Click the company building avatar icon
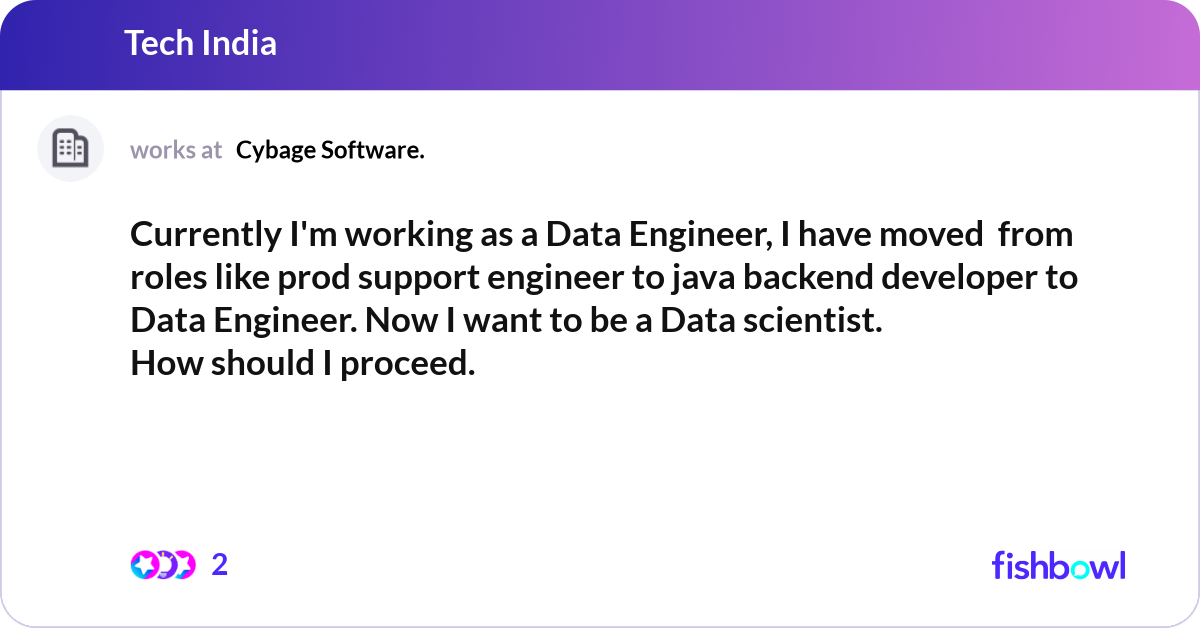The width and height of the screenshot is (1200, 628). point(70,149)
